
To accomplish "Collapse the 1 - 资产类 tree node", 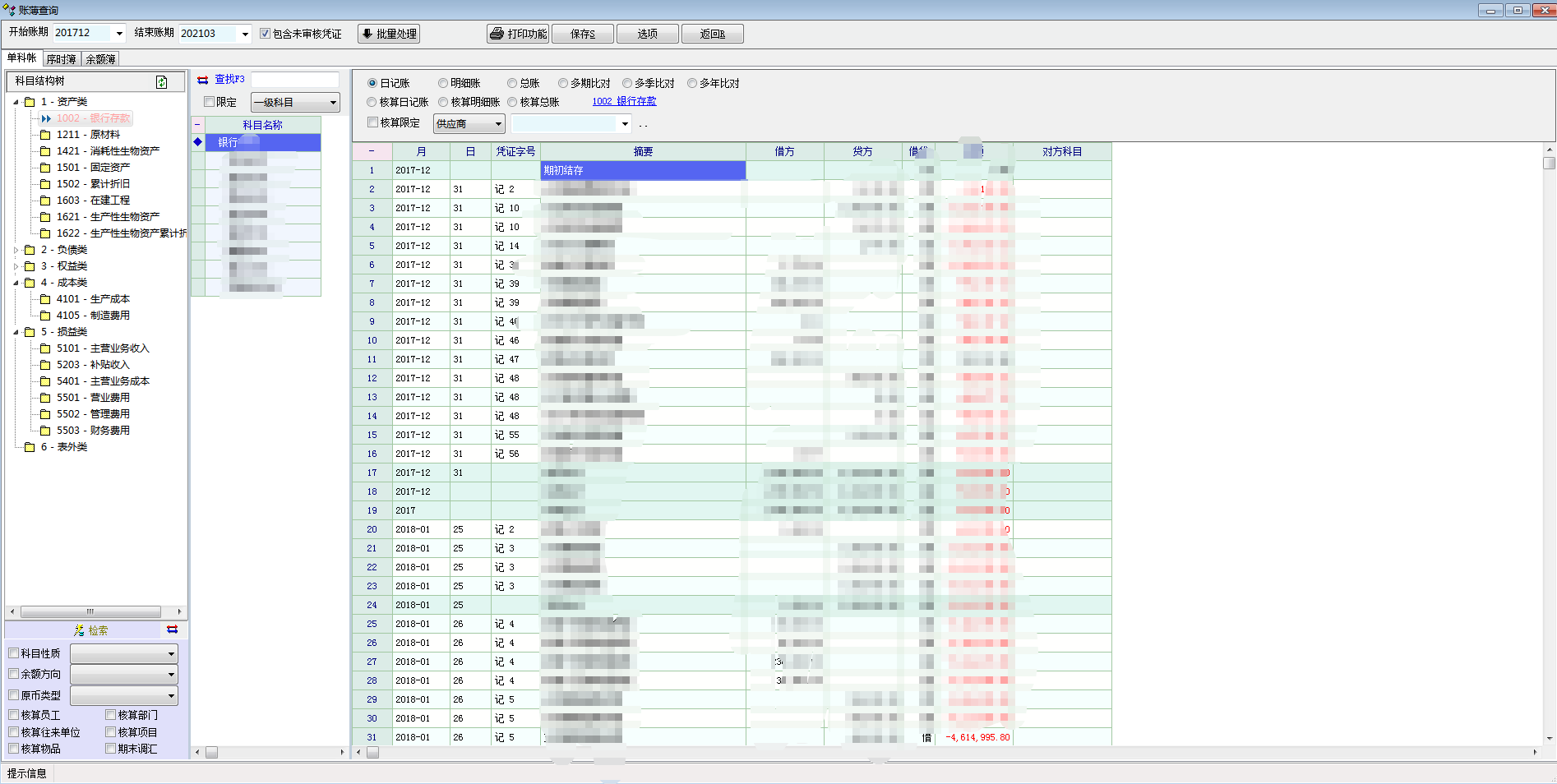I will pos(16,102).
